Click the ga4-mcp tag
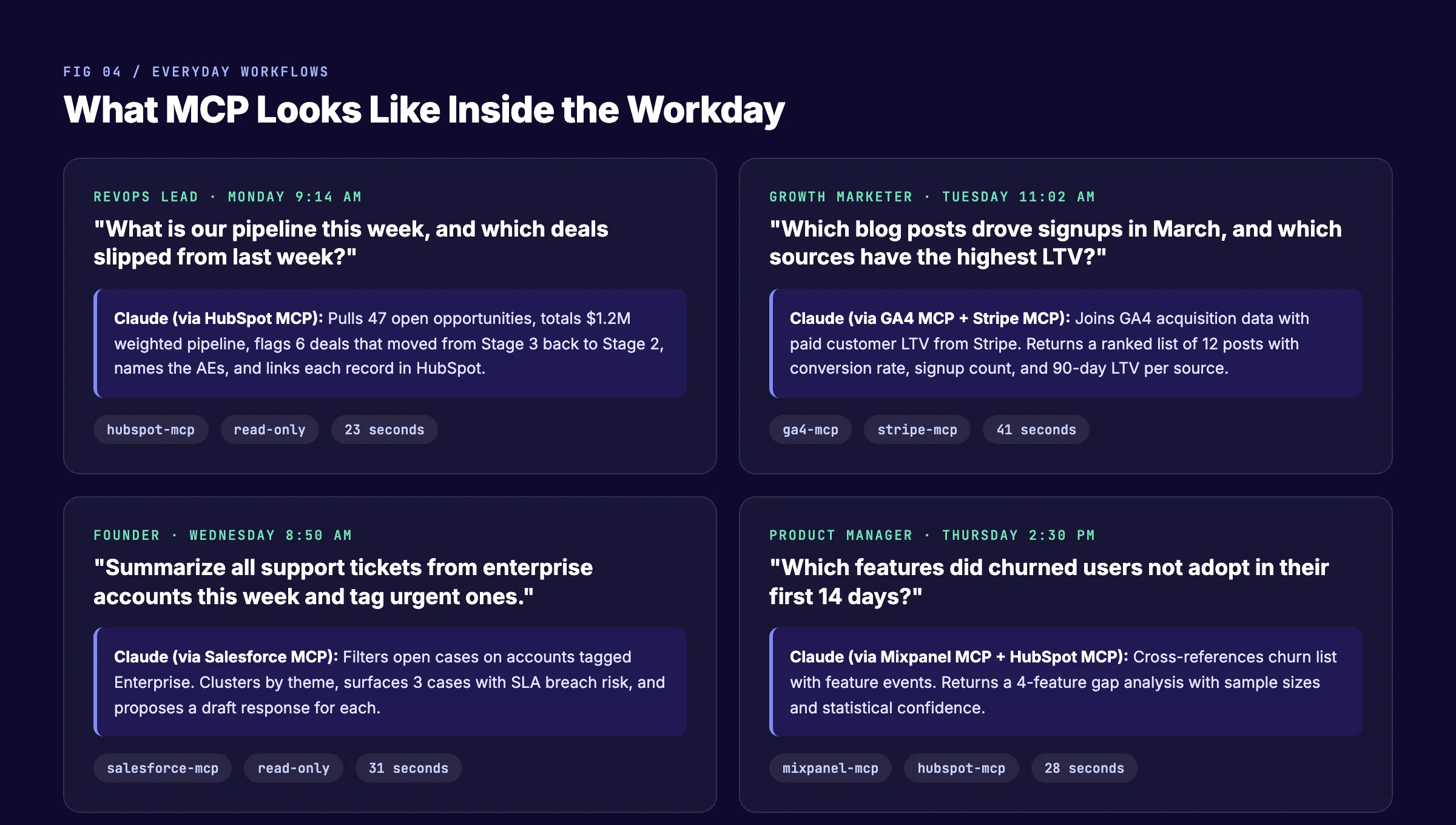The image size is (1456, 825). click(810, 429)
